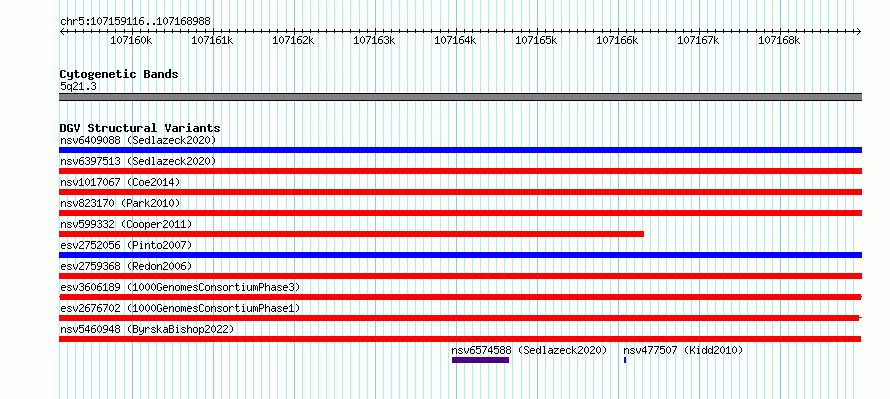Viewport: 890px width, 399px height.
Task: Click the 107160k ruler tick label
Action: coord(131,40)
